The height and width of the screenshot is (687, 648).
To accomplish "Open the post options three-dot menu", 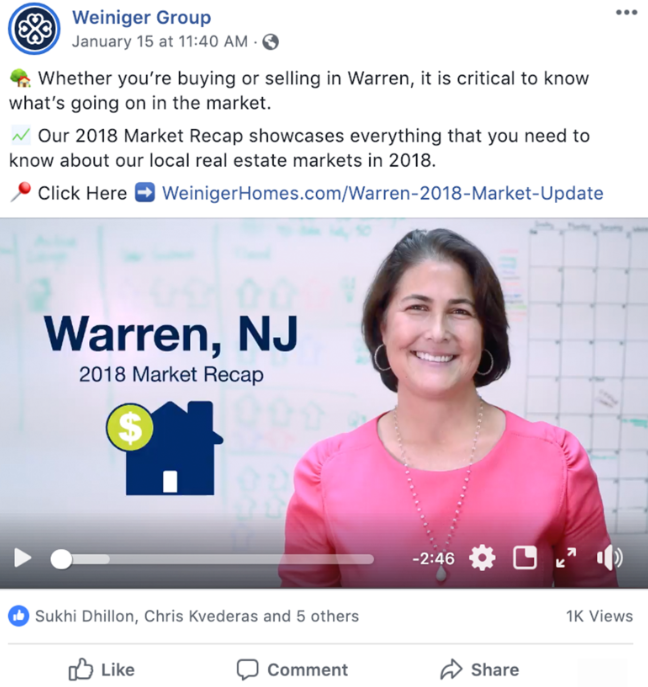I will [627, 12].
